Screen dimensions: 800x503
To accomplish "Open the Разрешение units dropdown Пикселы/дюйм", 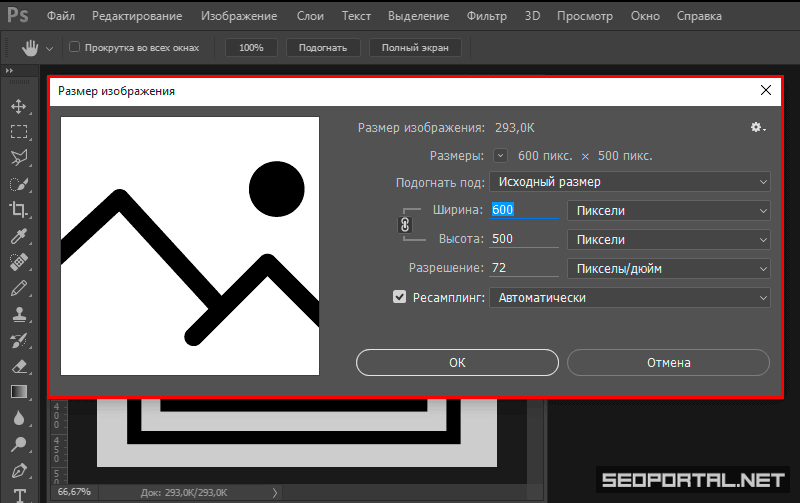I will (668, 269).
